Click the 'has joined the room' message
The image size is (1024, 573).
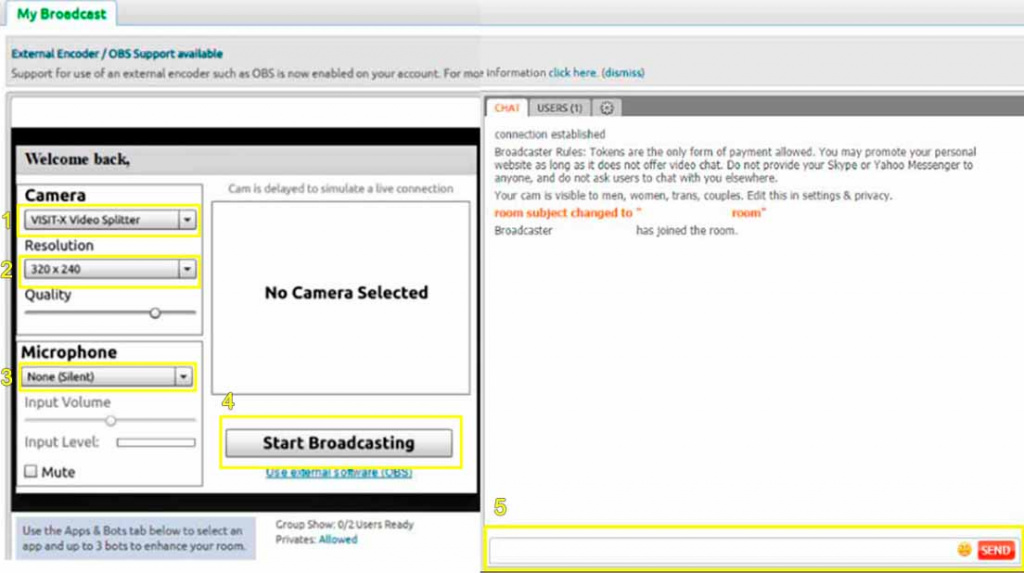tap(686, 231)
